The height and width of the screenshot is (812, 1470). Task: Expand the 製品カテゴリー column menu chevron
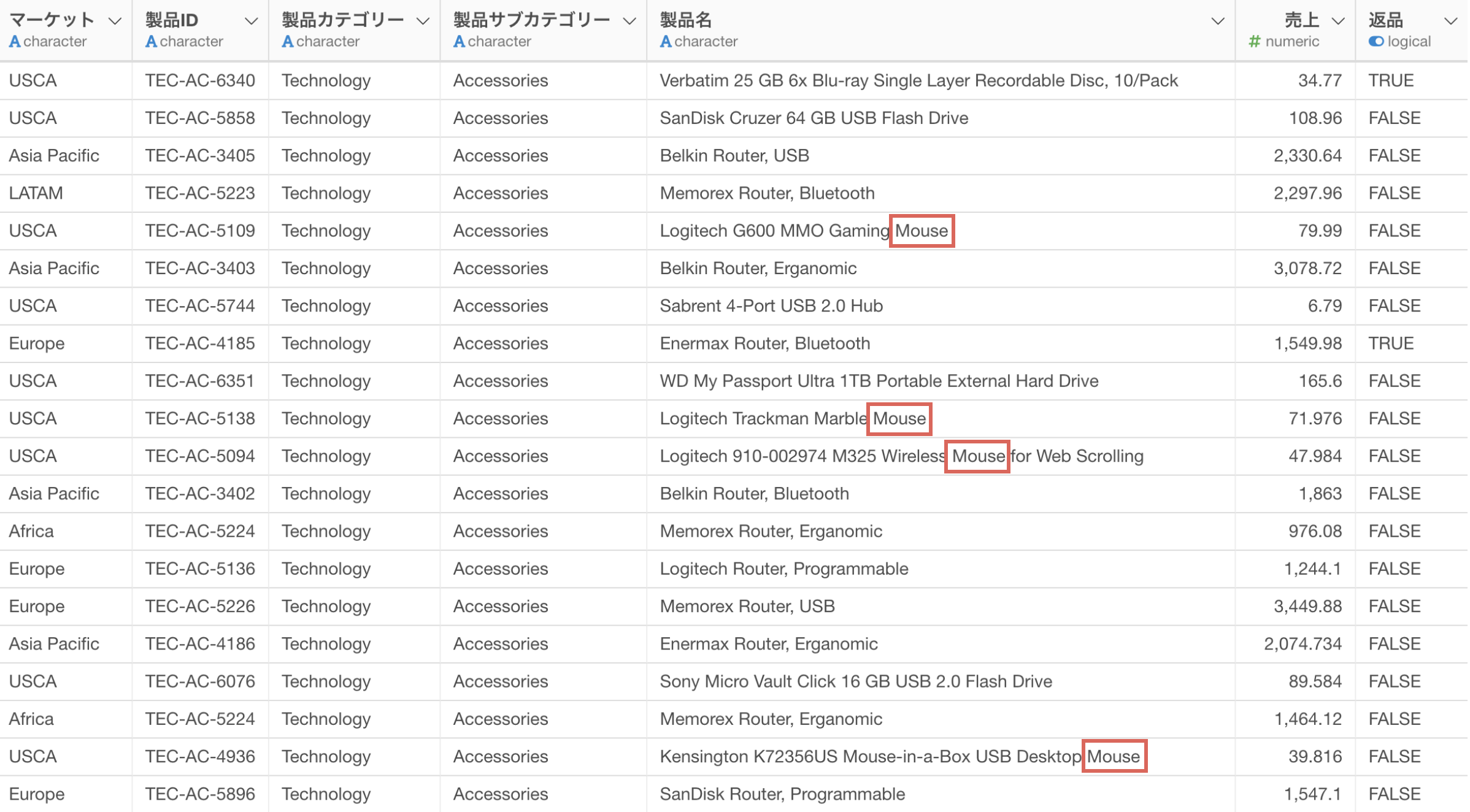tap(423, 21)
